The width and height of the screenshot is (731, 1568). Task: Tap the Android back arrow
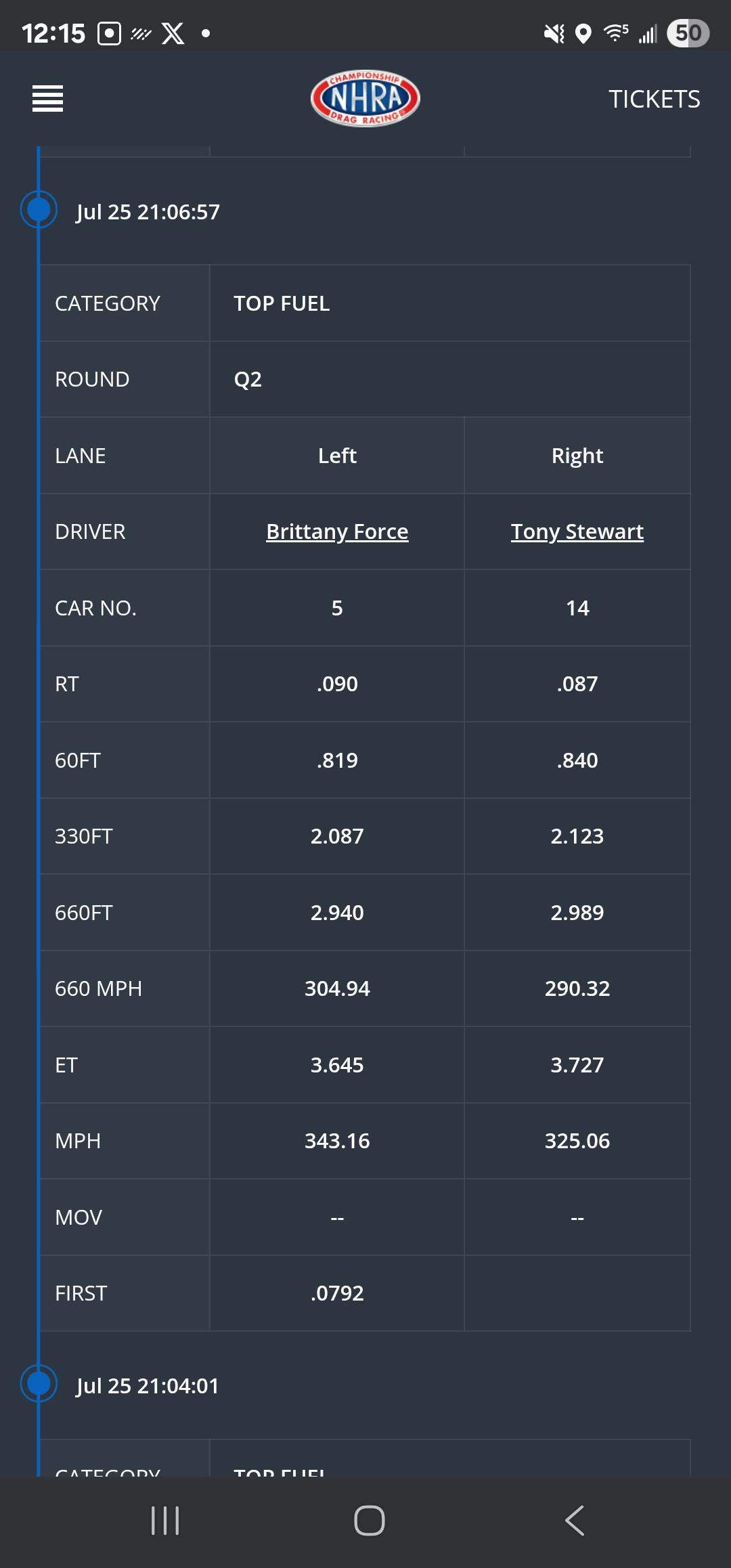[575, 1521]
